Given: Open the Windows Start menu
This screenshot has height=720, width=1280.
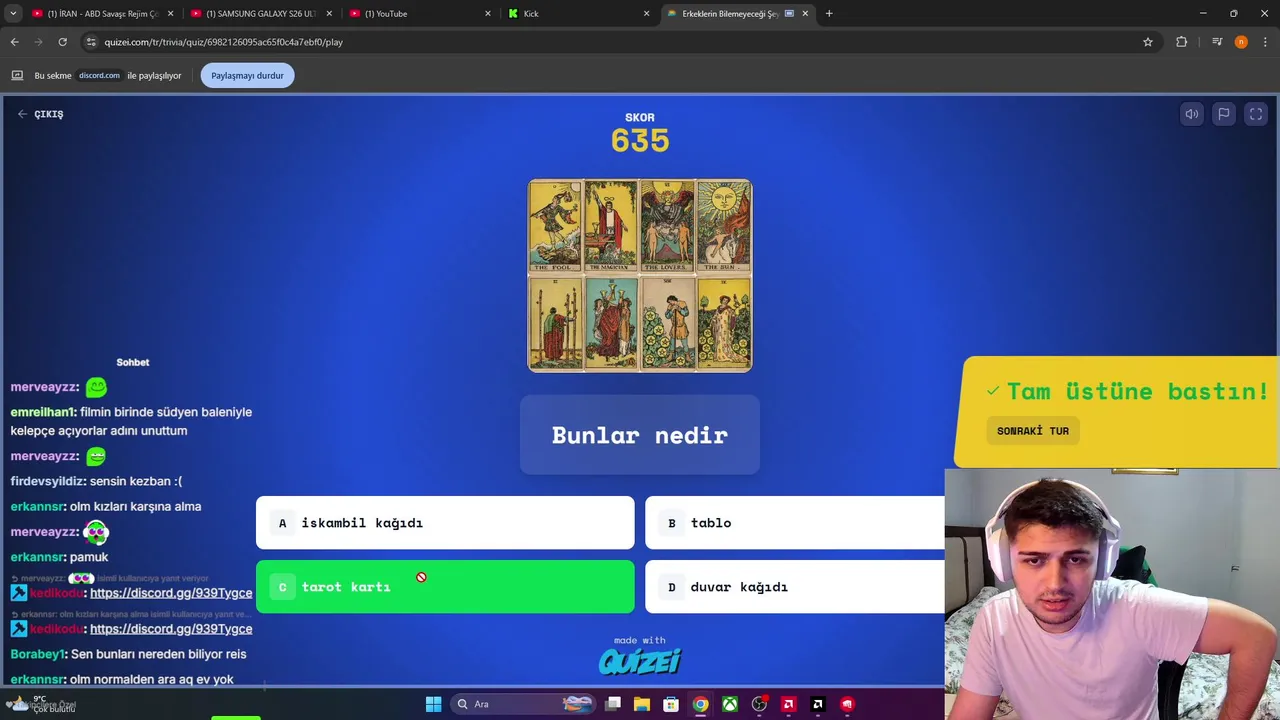Looking at the screenshot, I should pos(433,704).
